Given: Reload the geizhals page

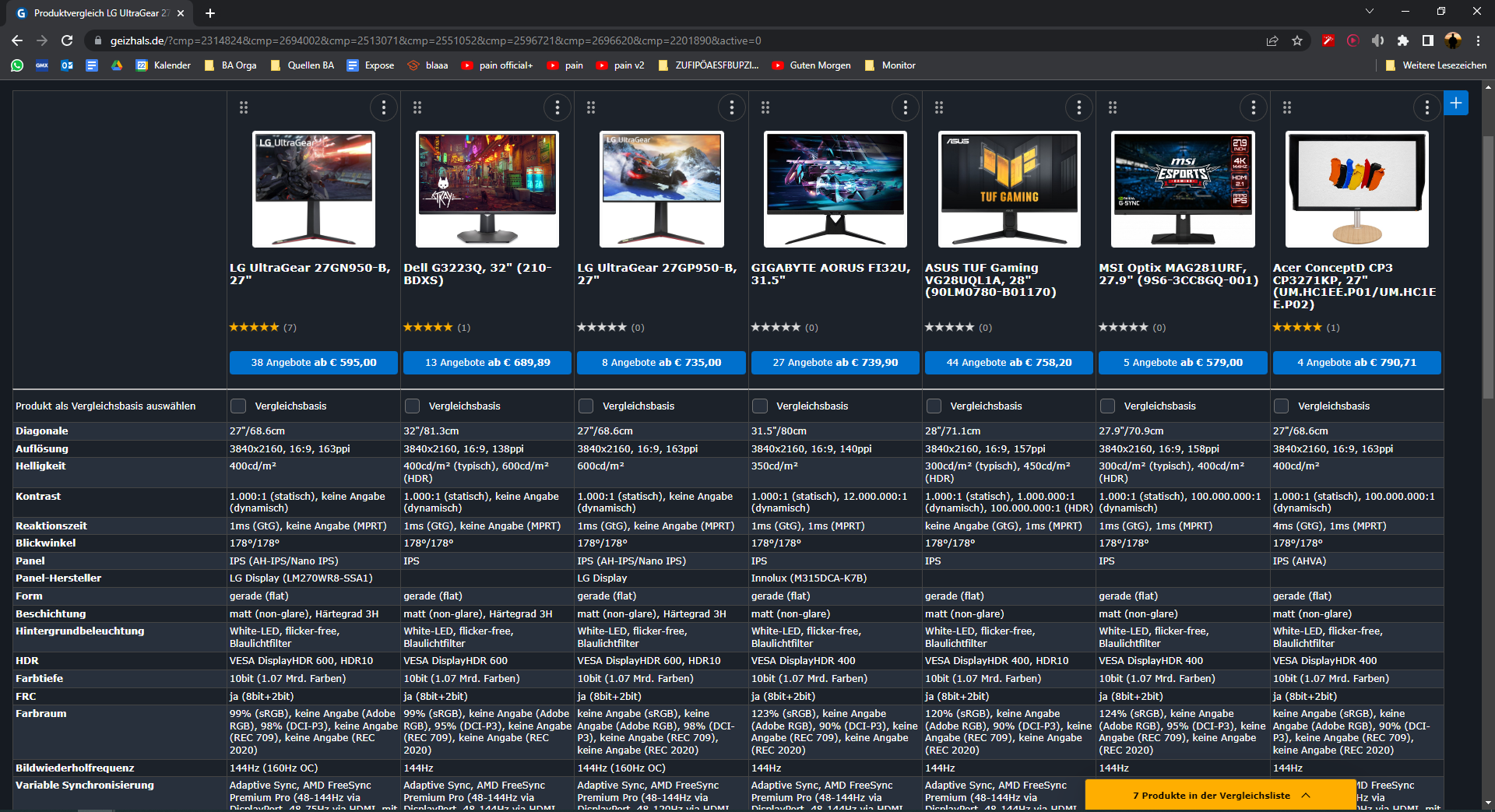Looking at the screenshot, I should [x=67, y=40].
